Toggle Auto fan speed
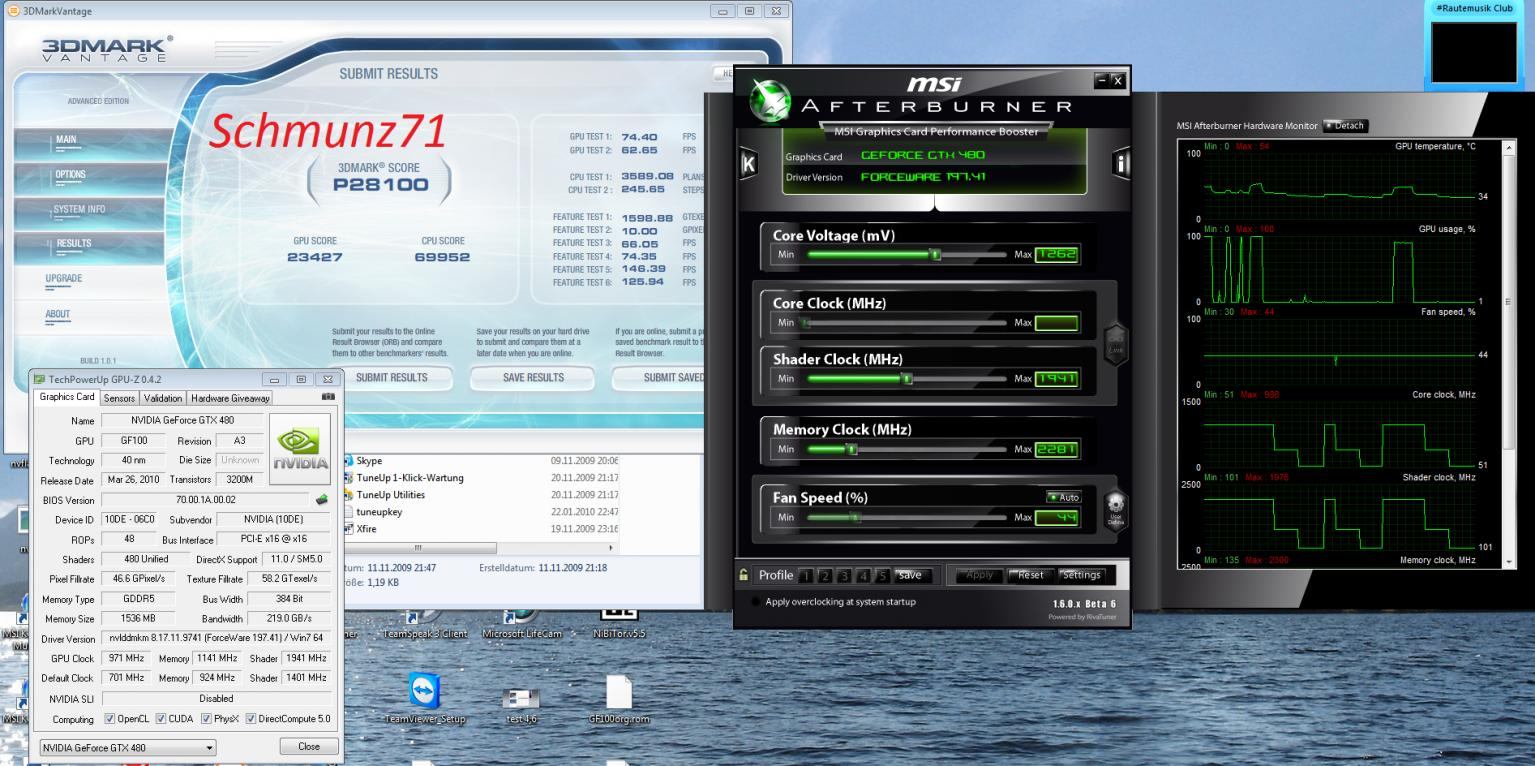The width and height of the screenshot is (1535, 766). tap(1064, 497)
